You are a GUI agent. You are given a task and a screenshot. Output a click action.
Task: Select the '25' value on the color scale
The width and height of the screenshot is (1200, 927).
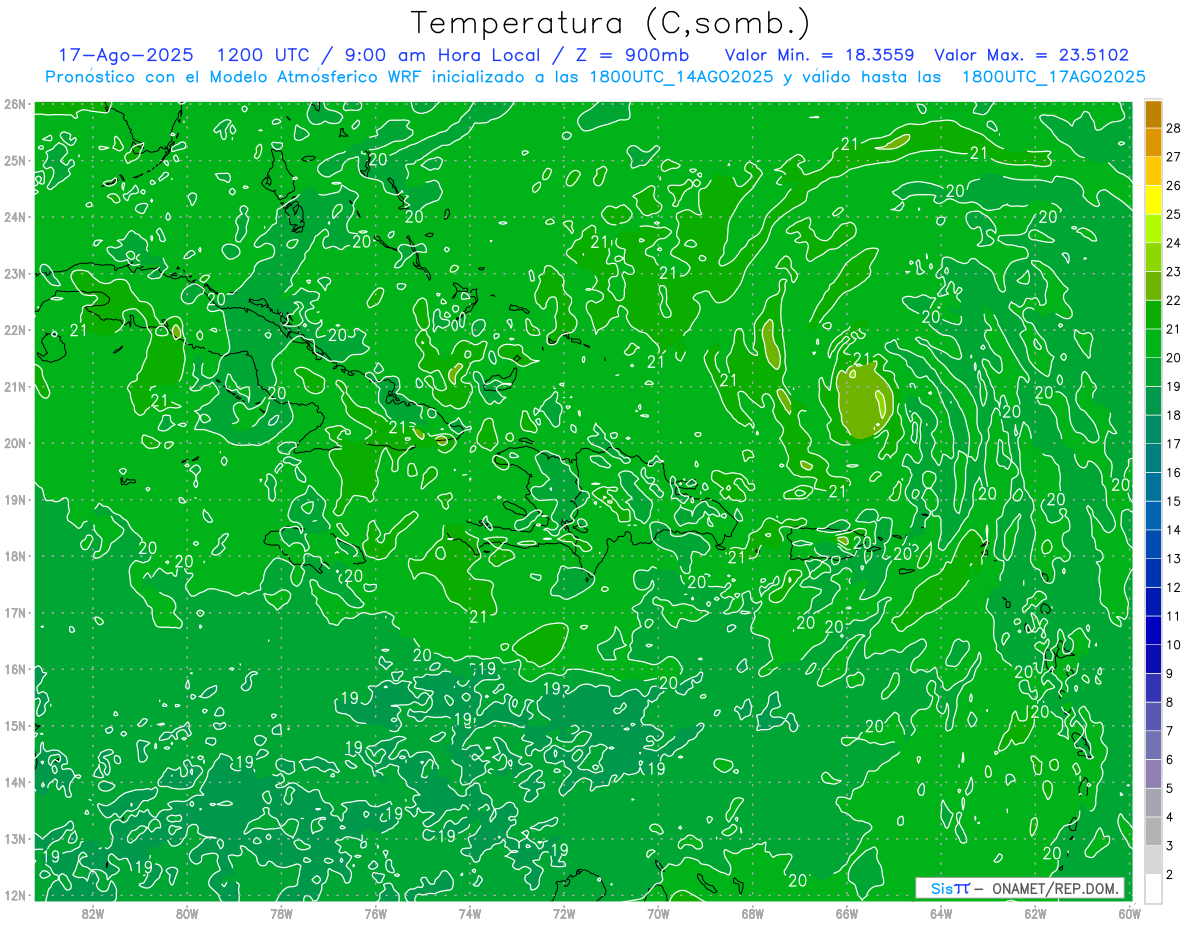pyautogui.click(x=1173, y=214)
